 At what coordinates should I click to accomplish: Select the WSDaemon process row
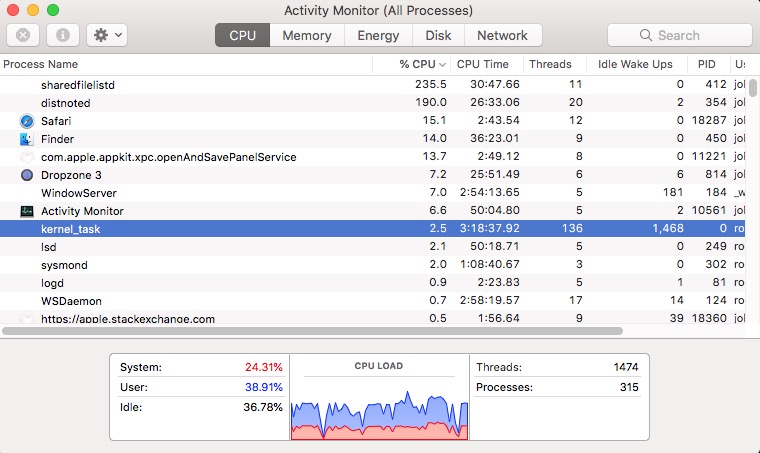[x=372, y=301]
